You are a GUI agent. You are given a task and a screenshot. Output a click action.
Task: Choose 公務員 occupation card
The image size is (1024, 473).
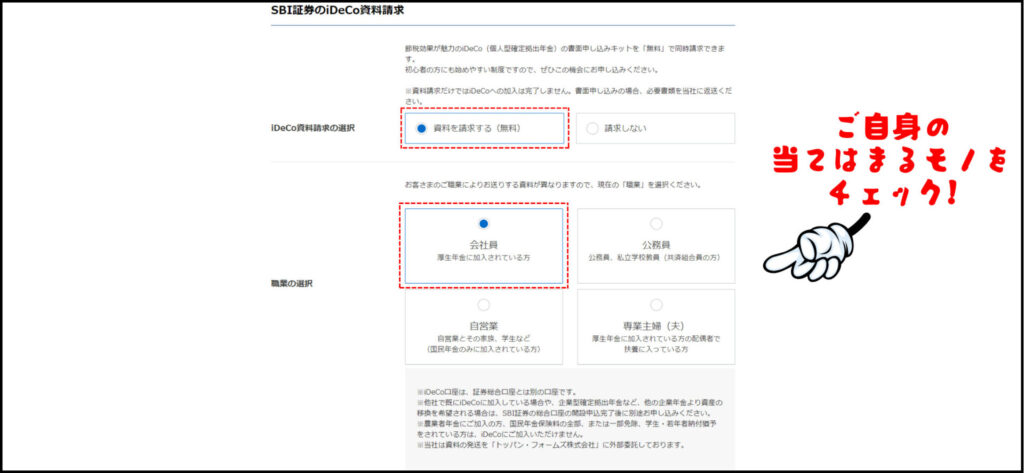pyautogui.click(x=656, y=246)
